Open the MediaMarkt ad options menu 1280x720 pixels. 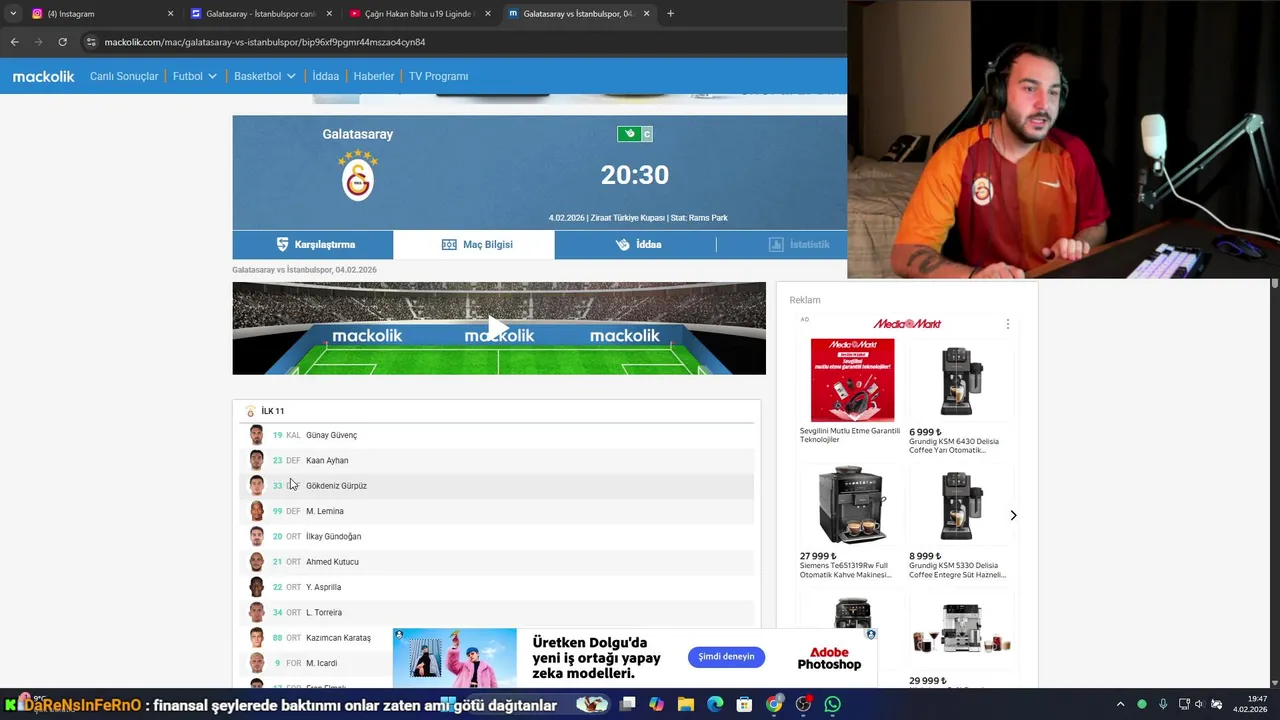pos(1007,324)
